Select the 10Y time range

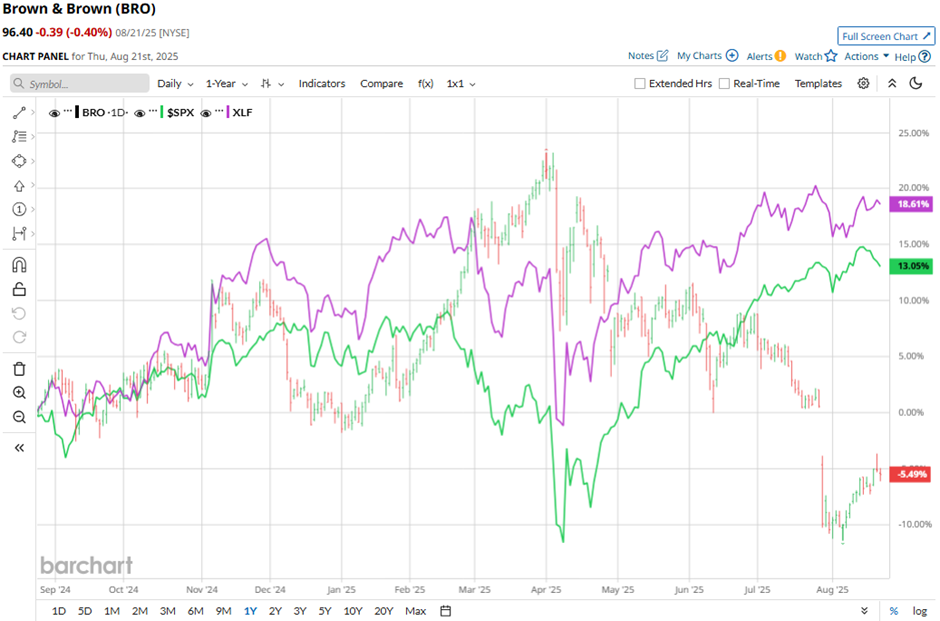352,611
